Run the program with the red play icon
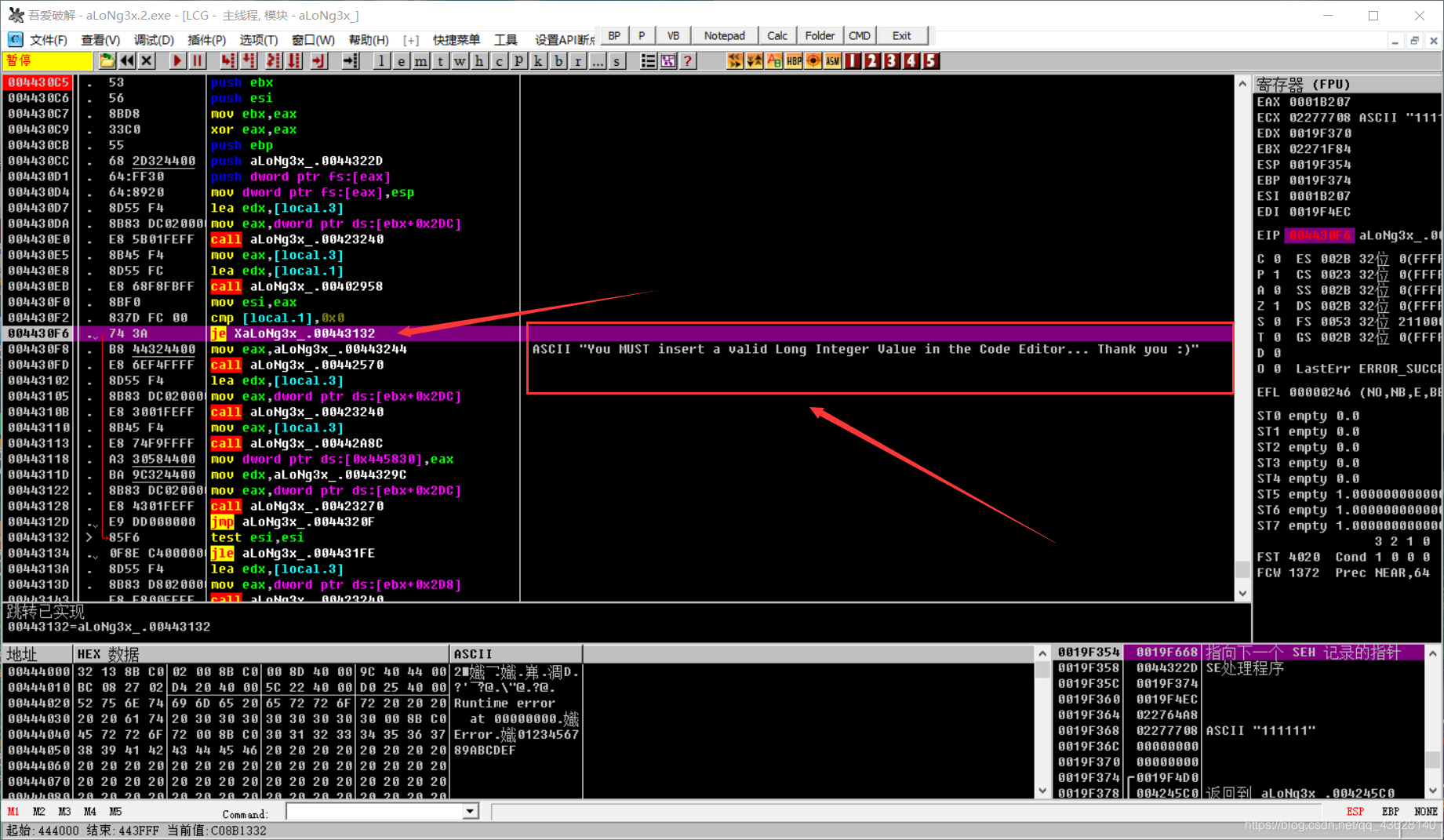The image size is (1444, 840). (x=177, y=60)
